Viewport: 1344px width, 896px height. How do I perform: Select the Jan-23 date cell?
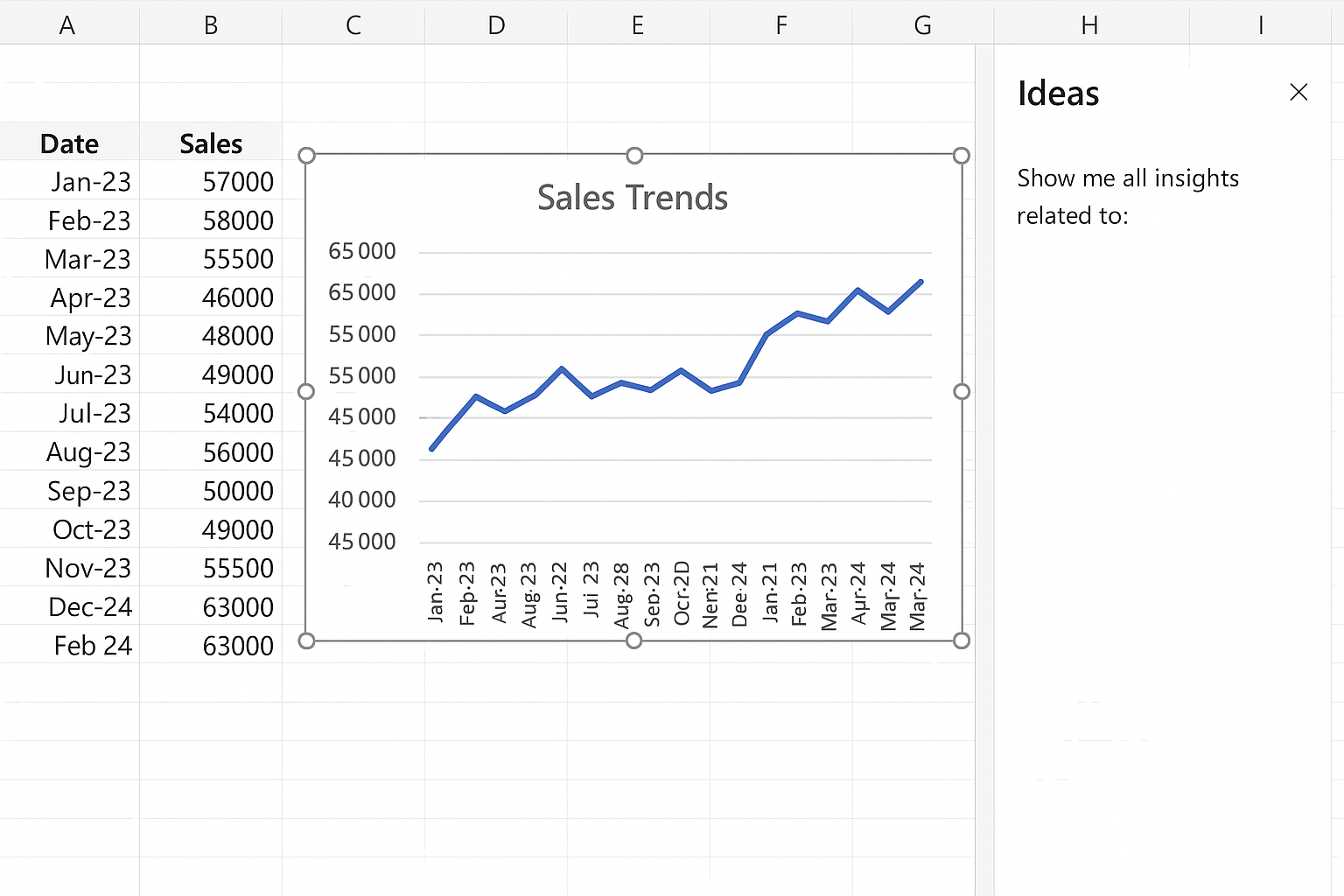(69, 181)
